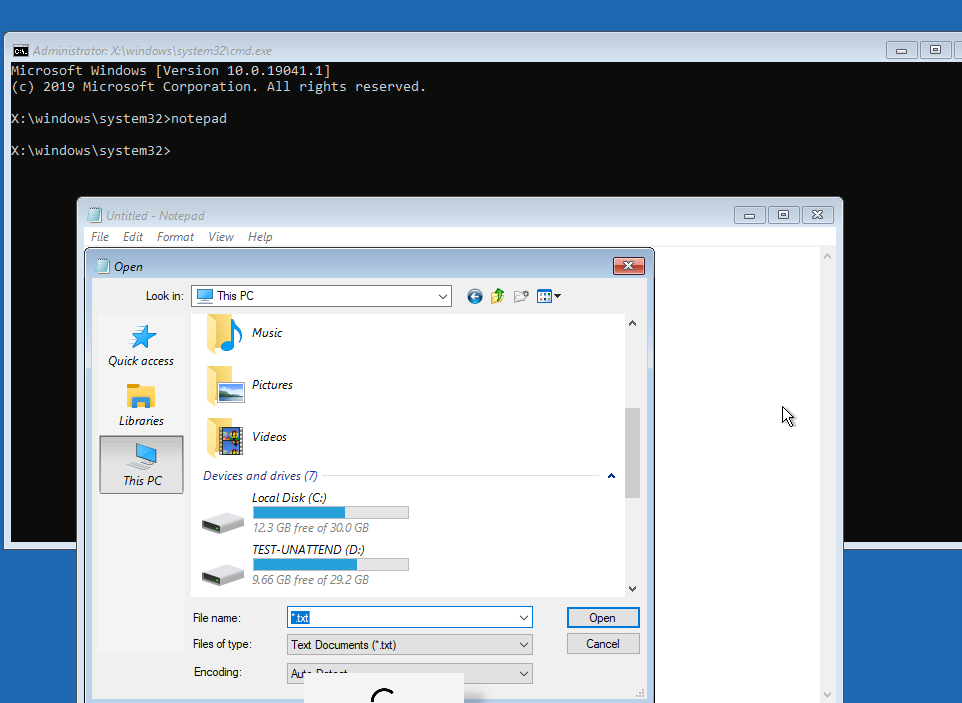Click the Open button in dialog

[603, 618]
